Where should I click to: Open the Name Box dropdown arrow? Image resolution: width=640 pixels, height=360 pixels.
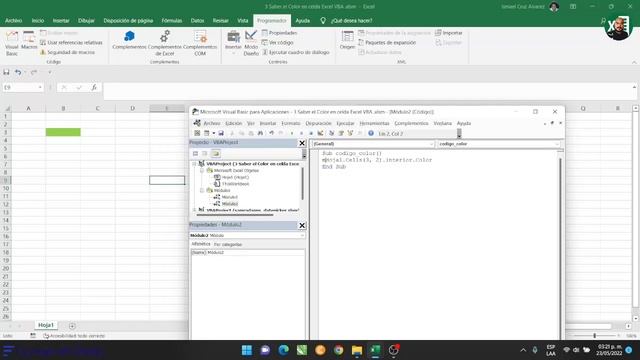pos(40,87)
